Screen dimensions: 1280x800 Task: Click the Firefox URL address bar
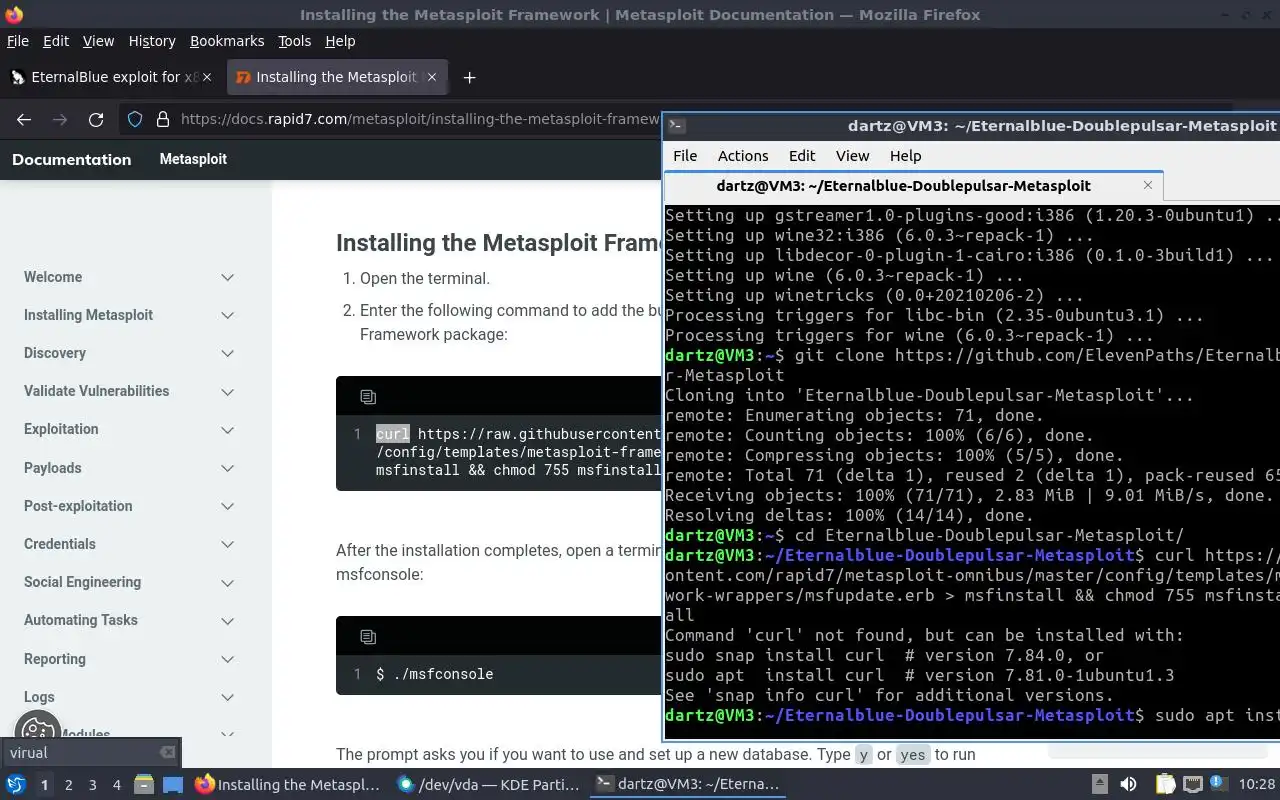pyautogui.click(x=420, y=119)
